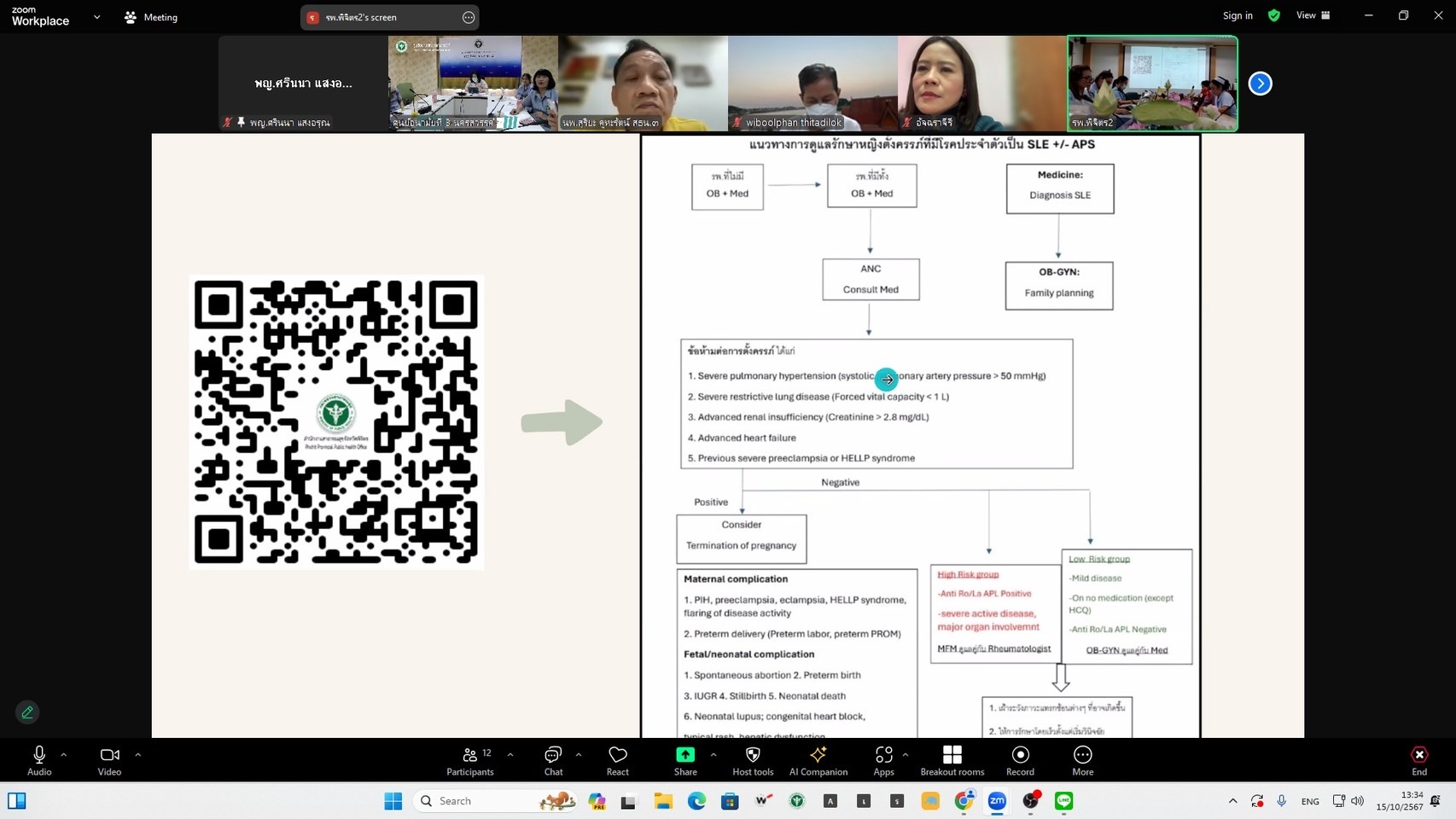Select the อัจฉราจิรี video thumbnail
This screenshot has width=1456, height=819.
coord(982,84)
